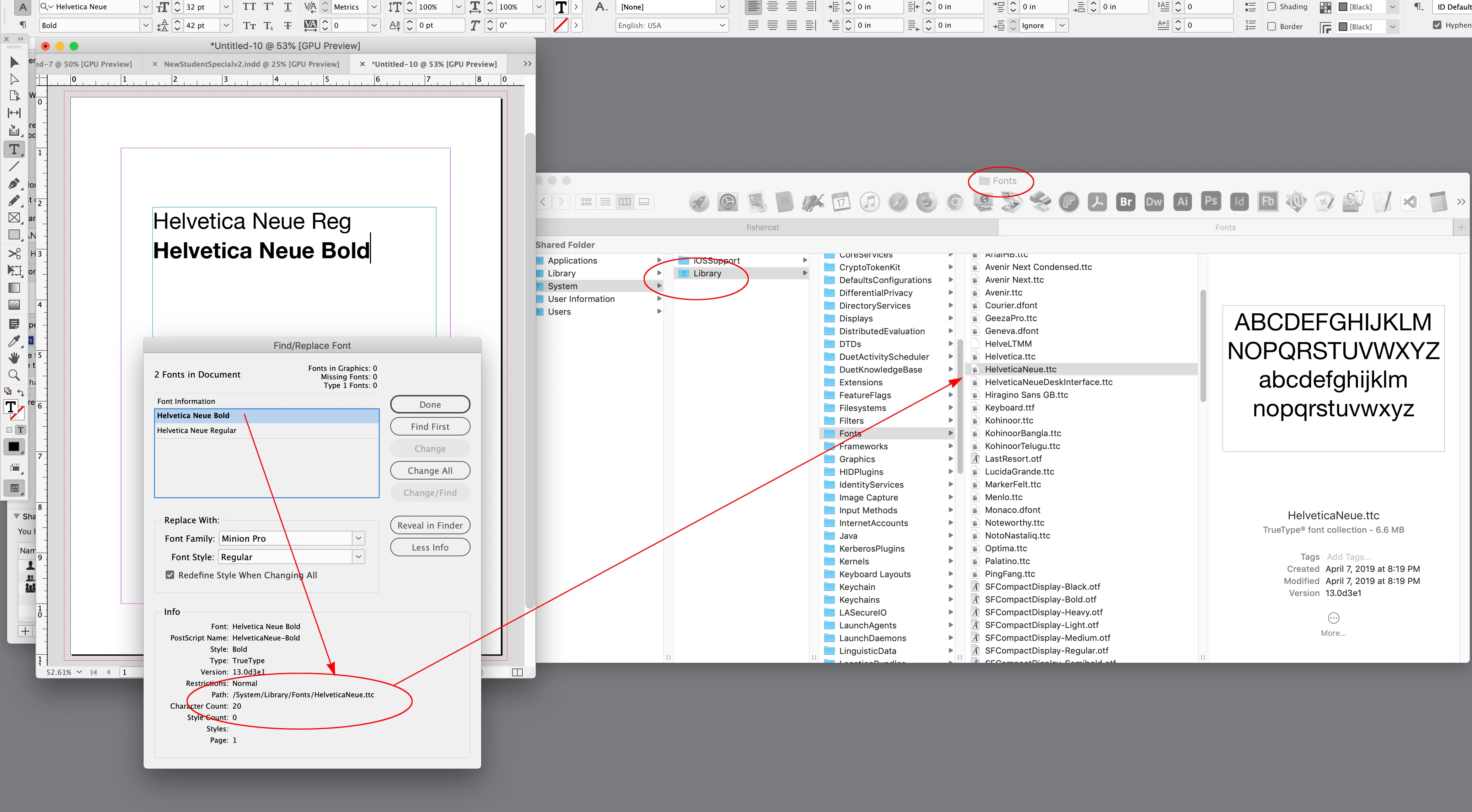This screenshot has height=812, width=1472.
Task: Select the Eyedropper tool
Action: 14,341
